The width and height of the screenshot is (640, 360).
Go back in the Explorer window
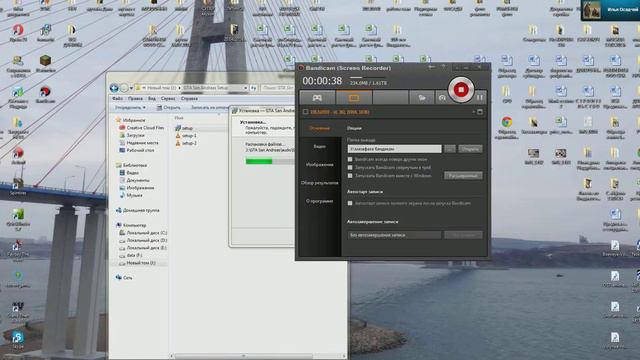coord(114,88)
